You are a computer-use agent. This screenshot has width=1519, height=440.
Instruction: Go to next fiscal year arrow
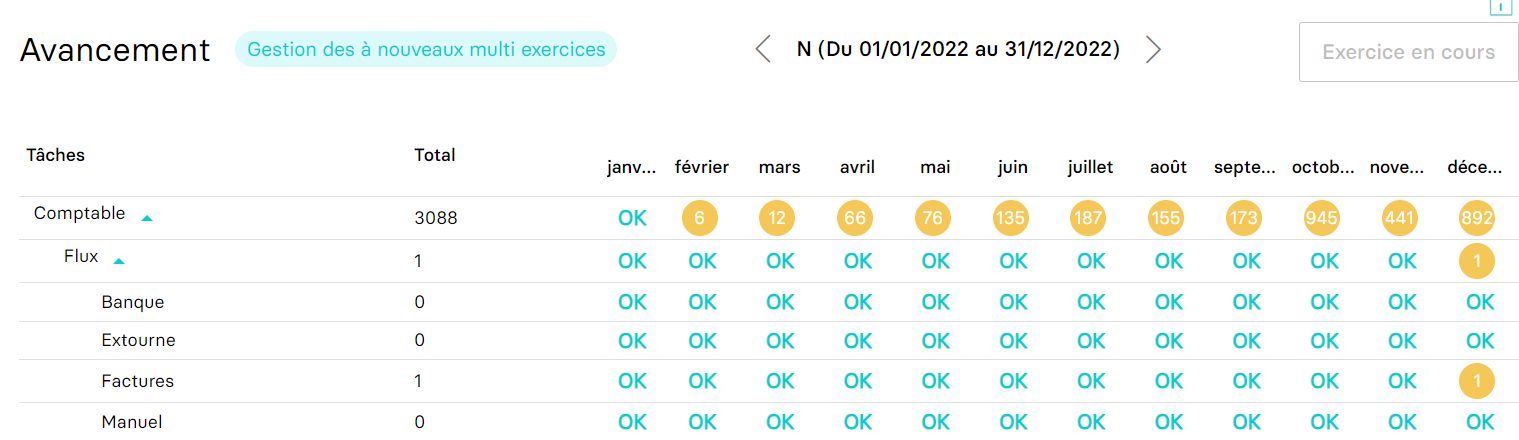tap(1153, 49)
